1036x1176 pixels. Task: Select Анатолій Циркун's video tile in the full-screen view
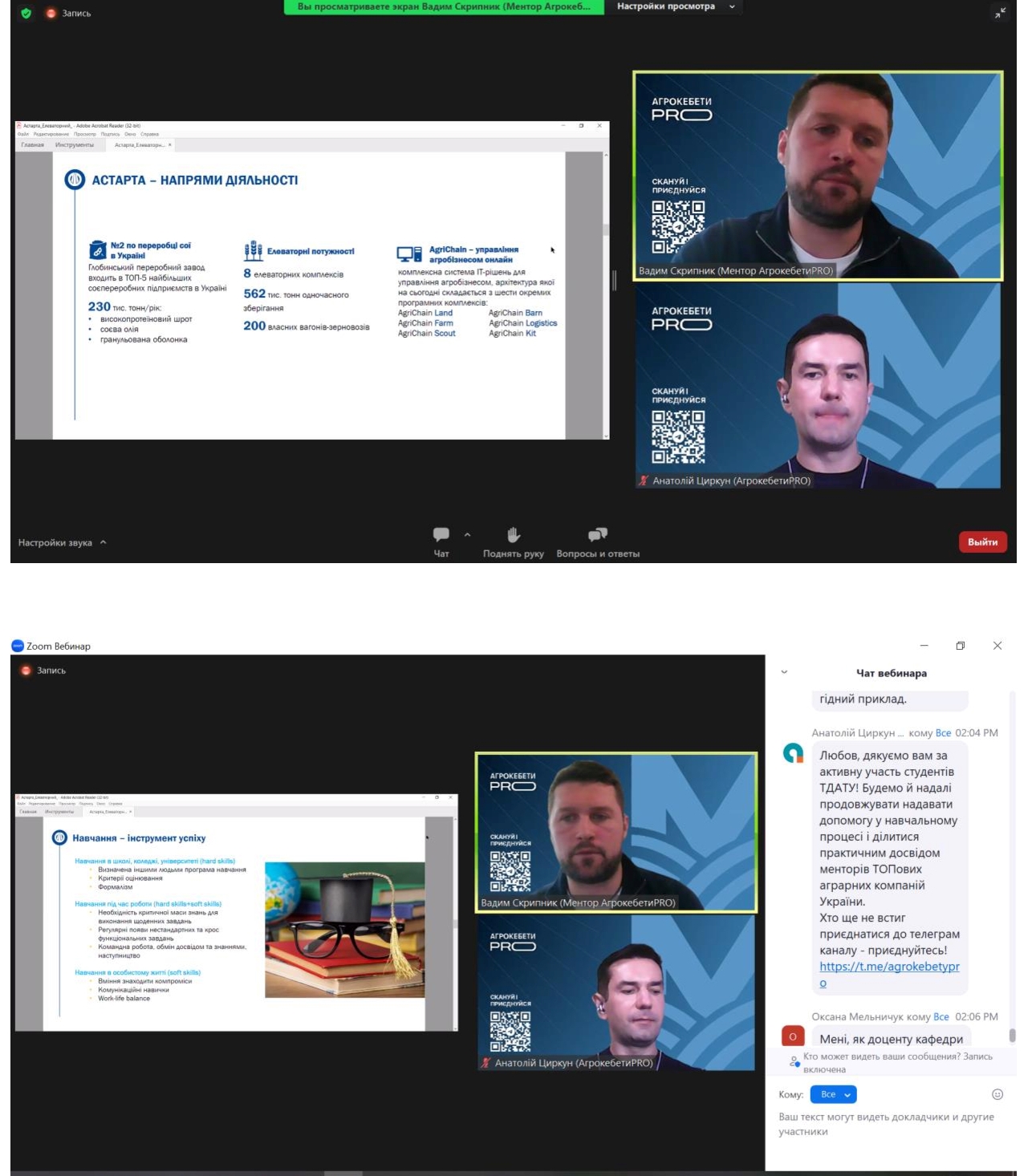click(818, 386)
